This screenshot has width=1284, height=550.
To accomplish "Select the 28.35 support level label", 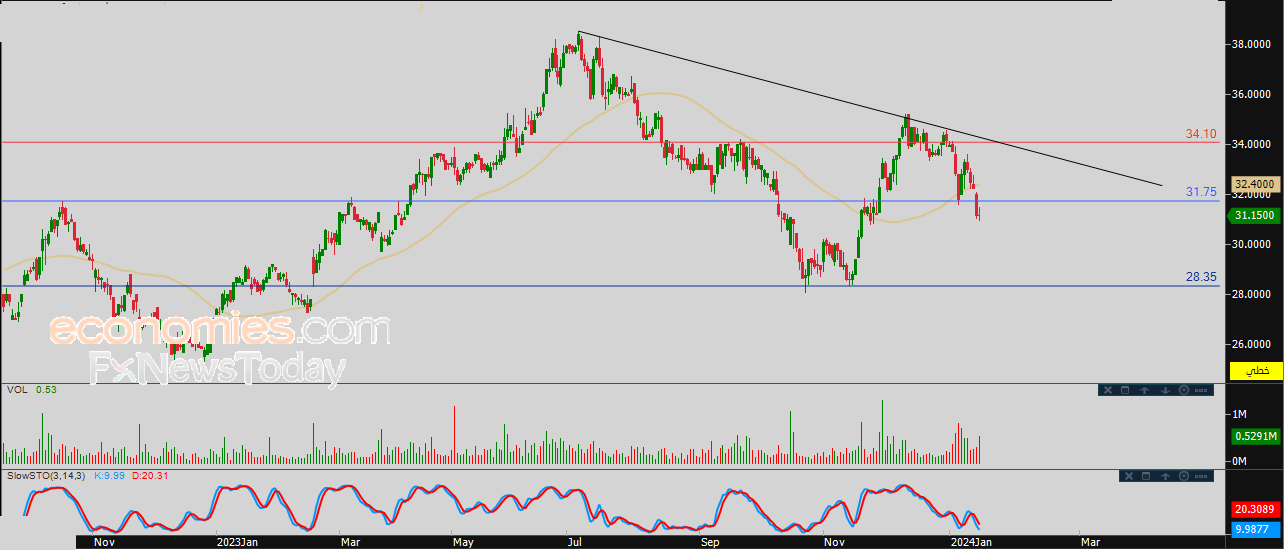I will (x=1200, y=277).
